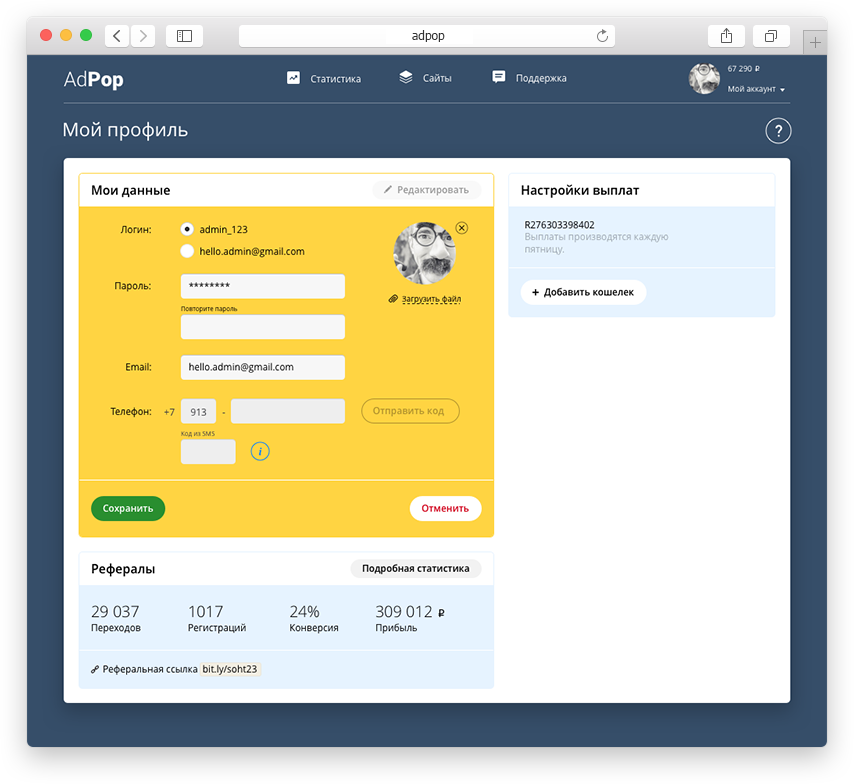Screen dimensions: 854x784
Task: Click the 309 012 ₽ Прибыль value
Action: click(410, 611)
